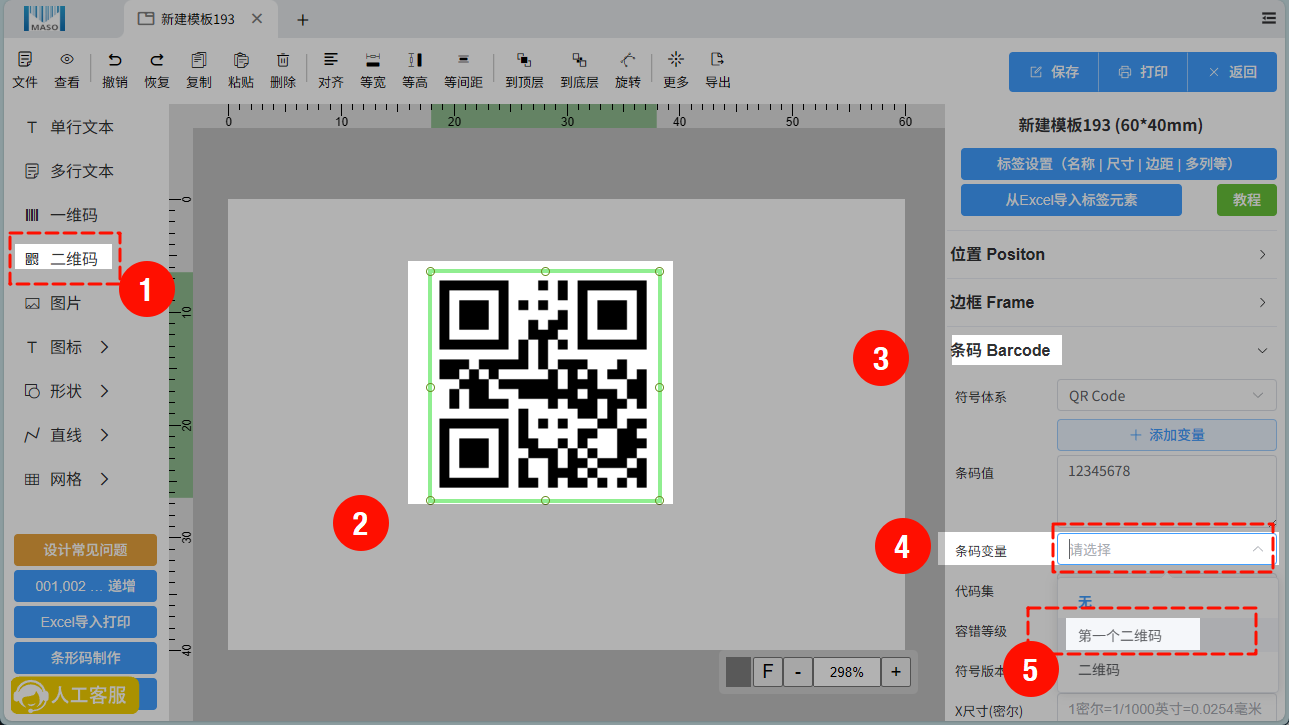1289x725 pixels.
Task: Delete element with 删除 trash icon
Action: point(283,70)
